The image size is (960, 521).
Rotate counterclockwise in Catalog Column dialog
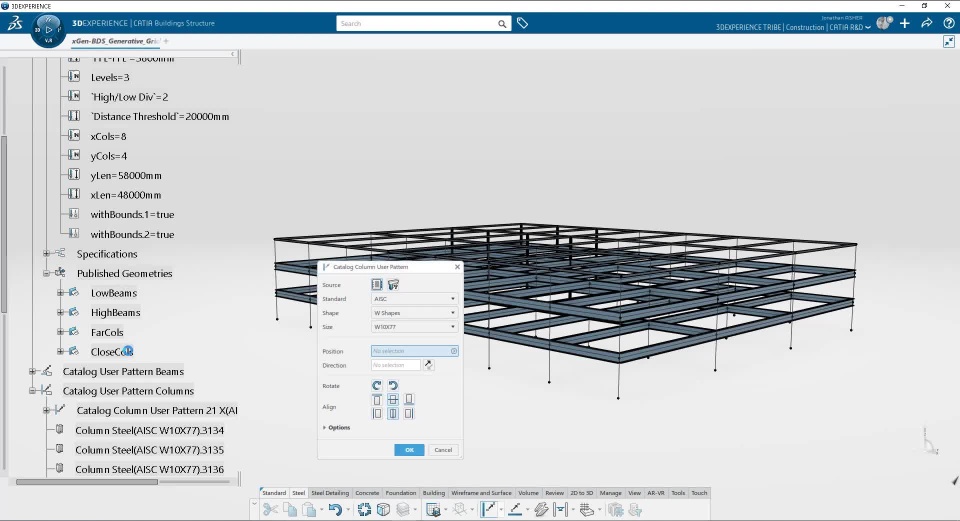(393, 386)
